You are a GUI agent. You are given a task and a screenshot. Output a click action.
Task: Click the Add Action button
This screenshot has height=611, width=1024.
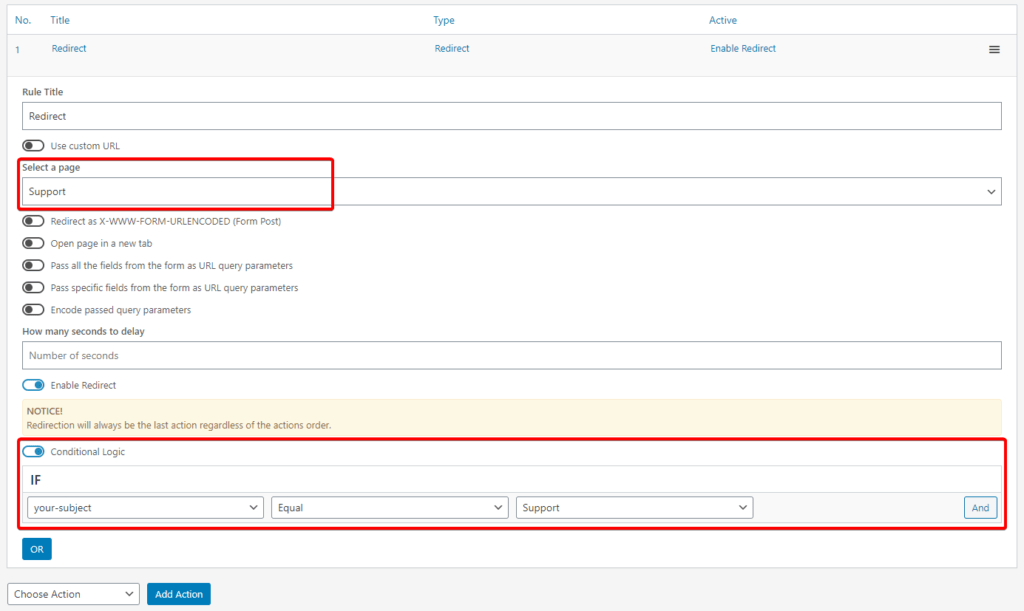point(178,593)
